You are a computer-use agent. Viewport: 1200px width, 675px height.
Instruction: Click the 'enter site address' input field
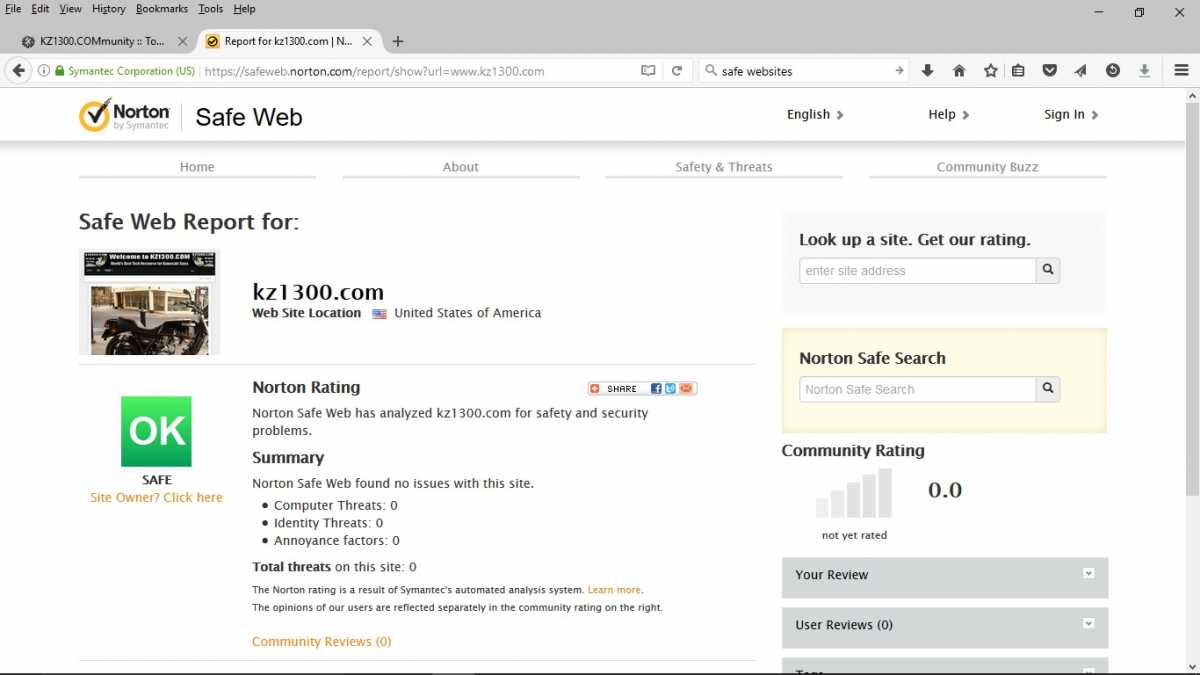917,271
